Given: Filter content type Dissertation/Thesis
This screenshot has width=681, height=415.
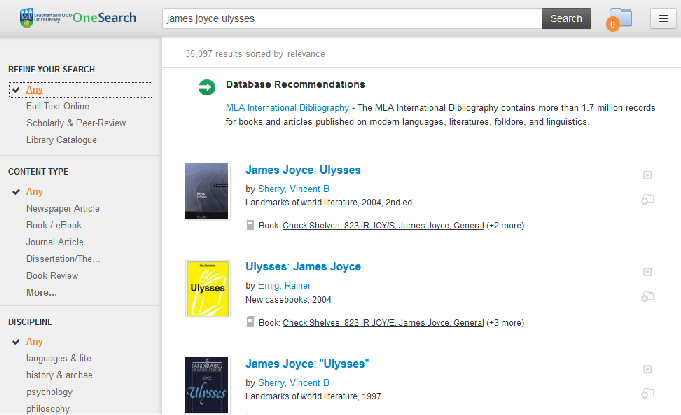Looking at the screenshot, I should [63, 259].
